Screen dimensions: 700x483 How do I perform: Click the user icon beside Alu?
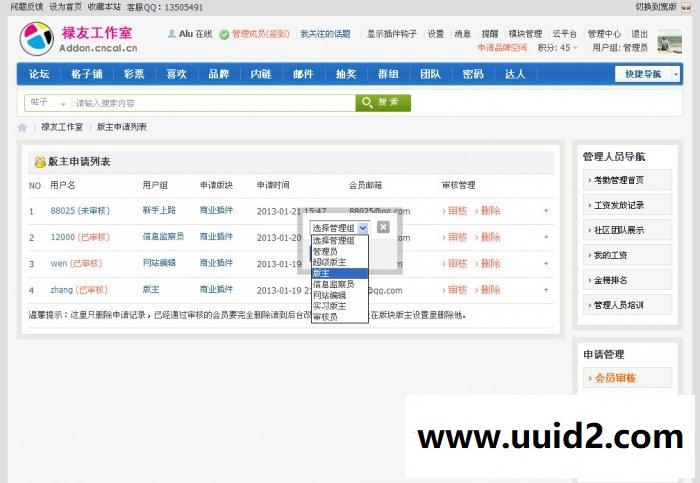[171, 34]
